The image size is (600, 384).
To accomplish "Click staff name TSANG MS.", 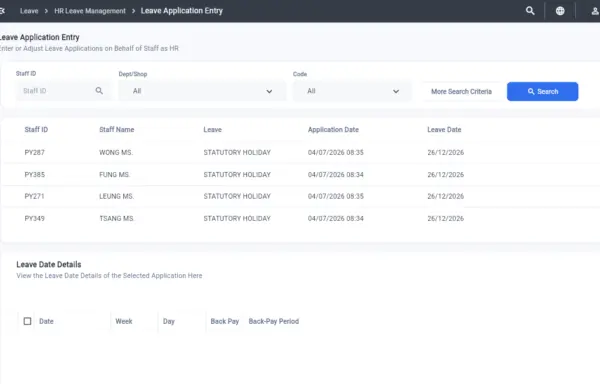I will pos(117,218).
